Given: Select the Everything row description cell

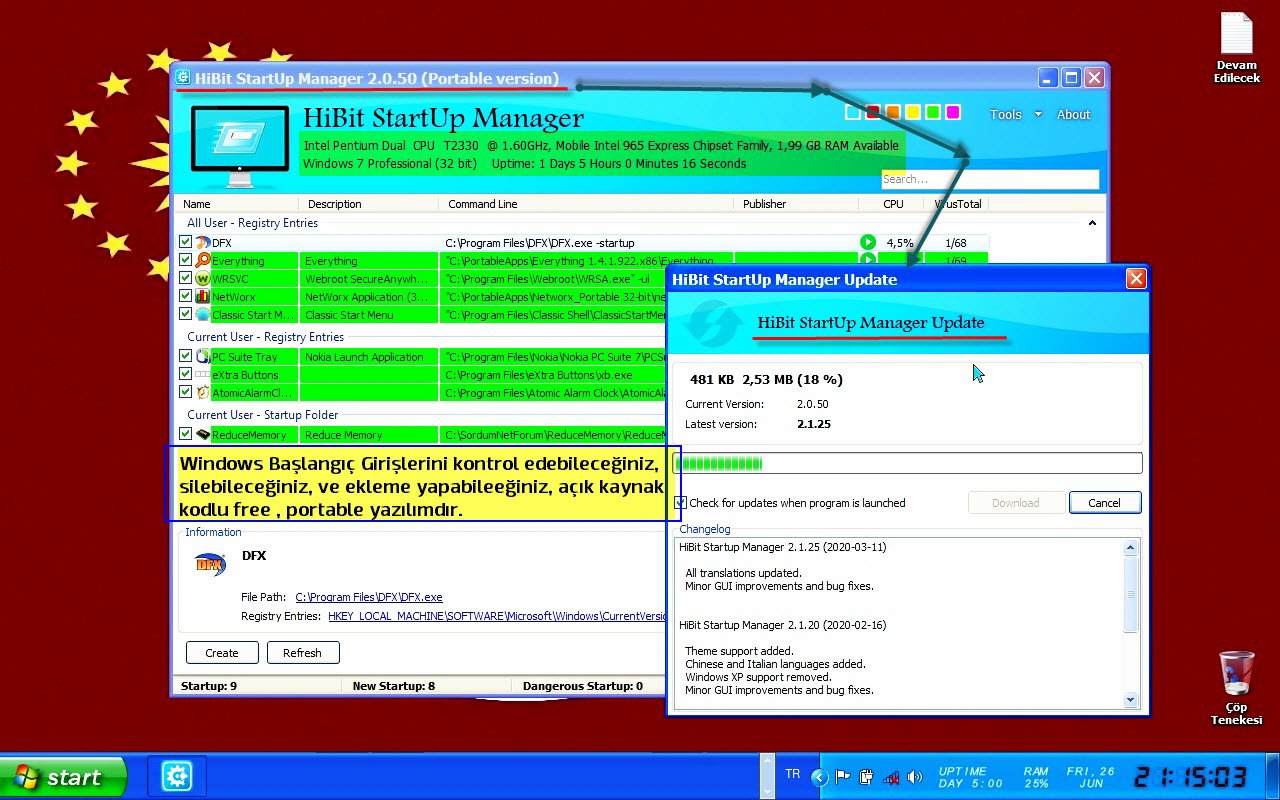Looking at the screenshot, I should tap(368, 261).
